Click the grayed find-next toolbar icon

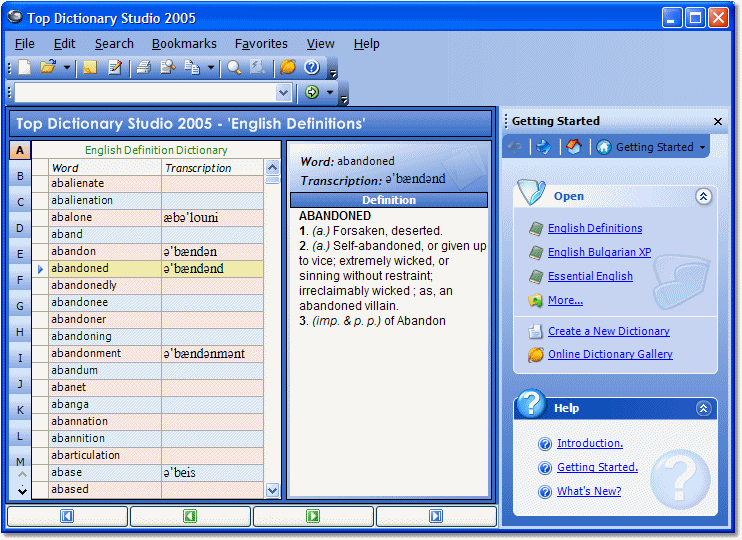257,67
